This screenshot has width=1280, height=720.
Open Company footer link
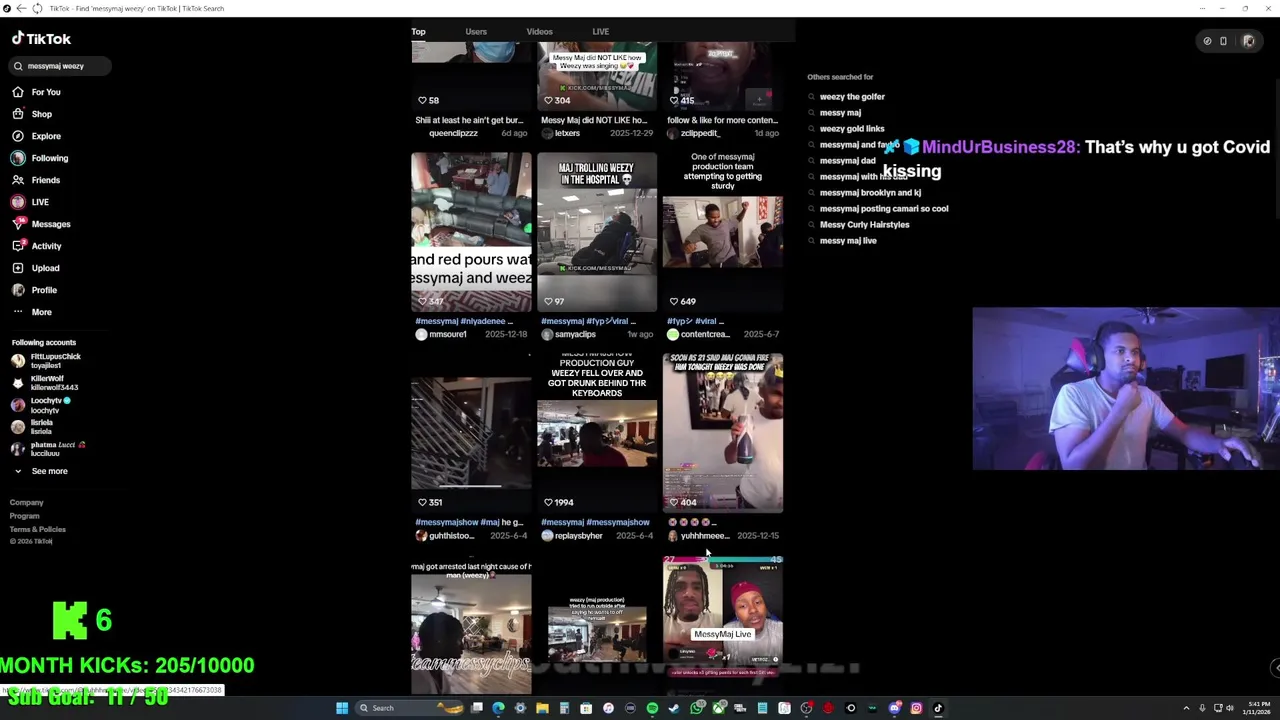coord(27,503)
